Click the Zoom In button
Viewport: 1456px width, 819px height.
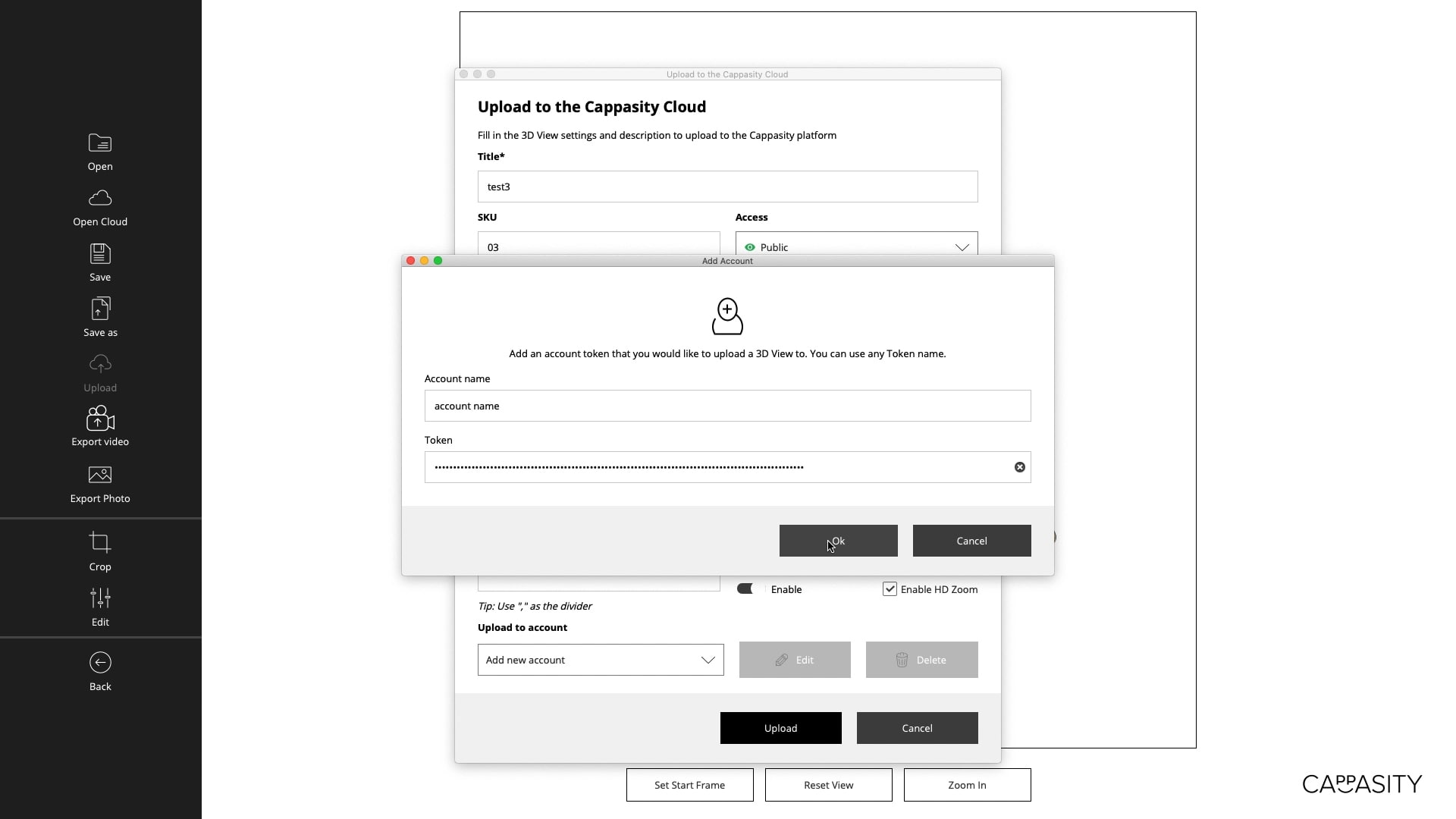coord(968,785)
